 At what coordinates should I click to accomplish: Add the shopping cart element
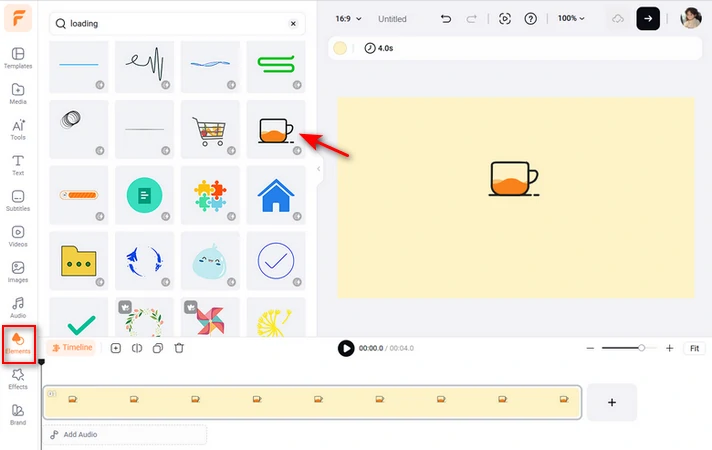[x=210, y=129]
